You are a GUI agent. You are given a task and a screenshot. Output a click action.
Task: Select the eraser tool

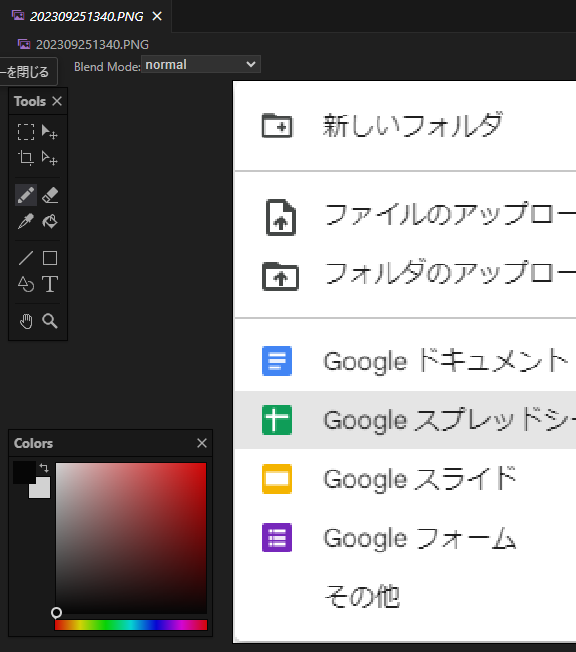pyautogui.click(x=50, y=195)
